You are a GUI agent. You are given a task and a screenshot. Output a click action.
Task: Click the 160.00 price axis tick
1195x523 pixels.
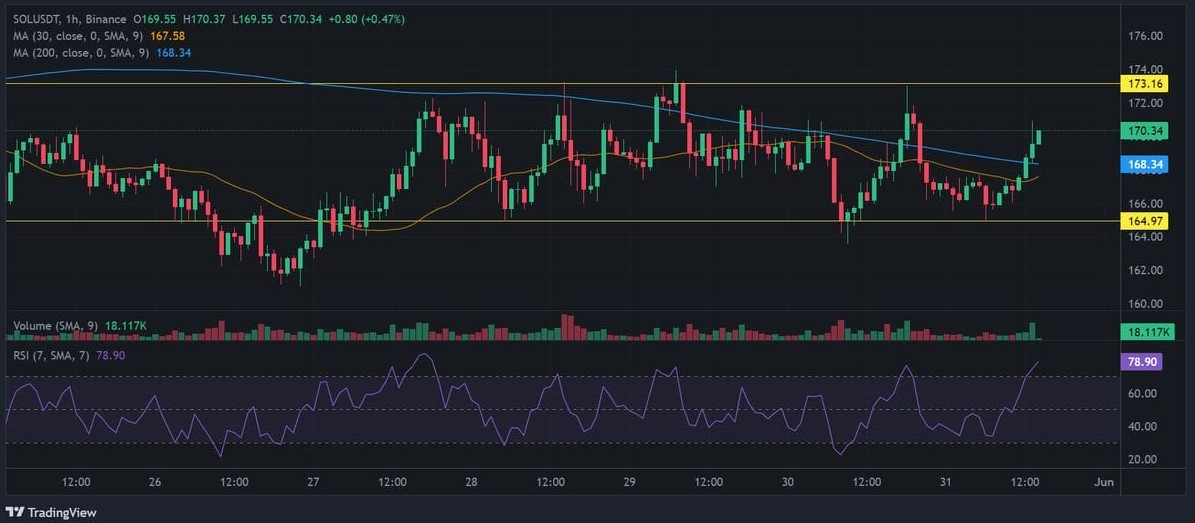(x=1145, y=303)
